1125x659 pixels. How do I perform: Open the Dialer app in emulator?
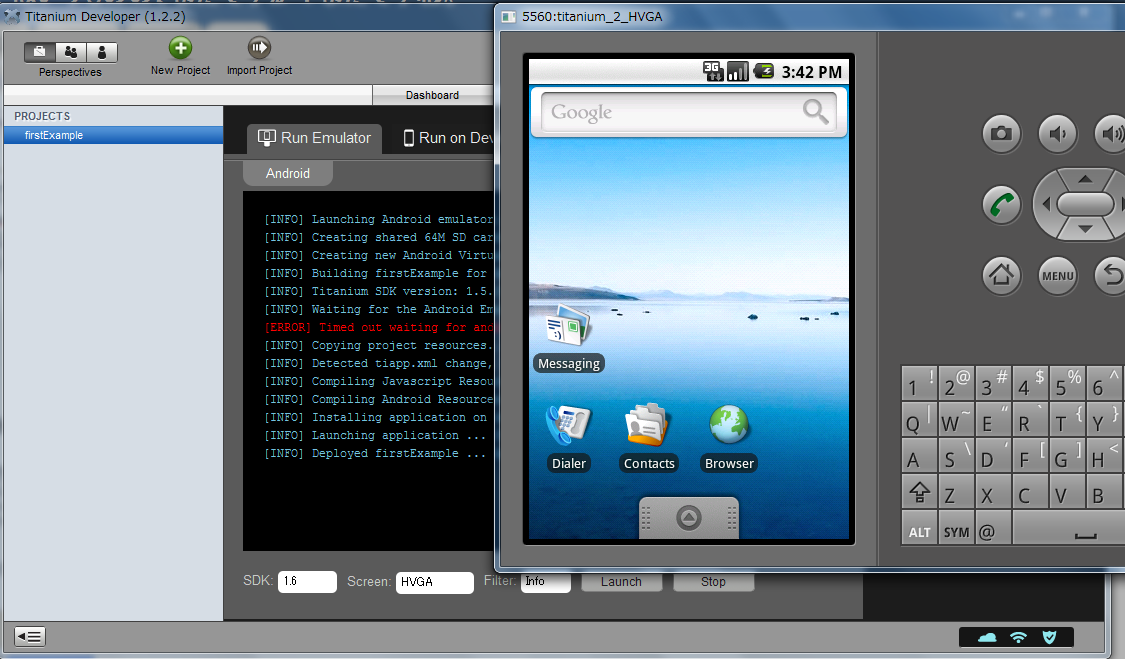569,437
